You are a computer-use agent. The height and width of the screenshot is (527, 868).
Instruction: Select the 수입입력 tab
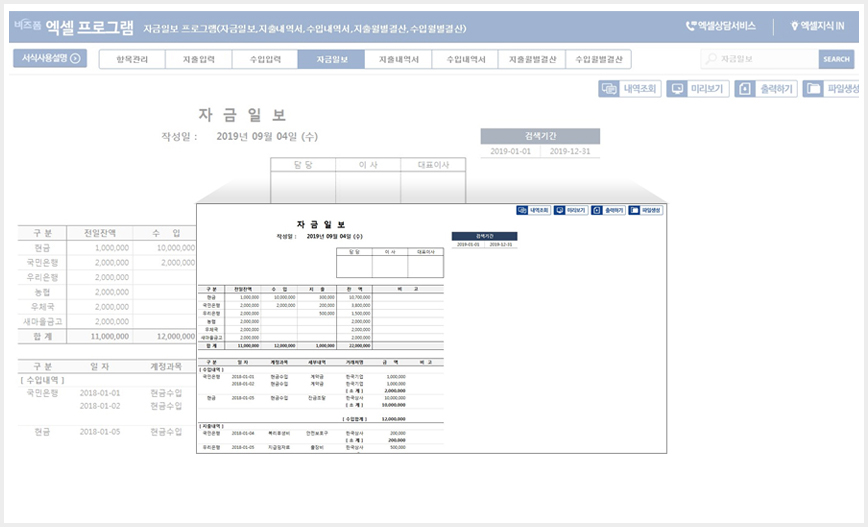point(265,59)
